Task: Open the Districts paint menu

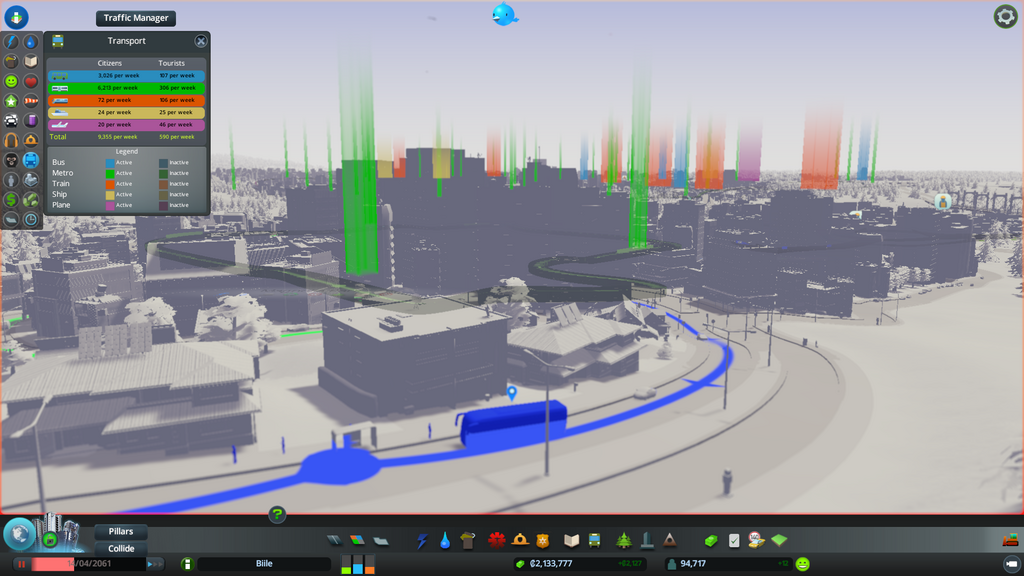Action: tap(381, 541)
